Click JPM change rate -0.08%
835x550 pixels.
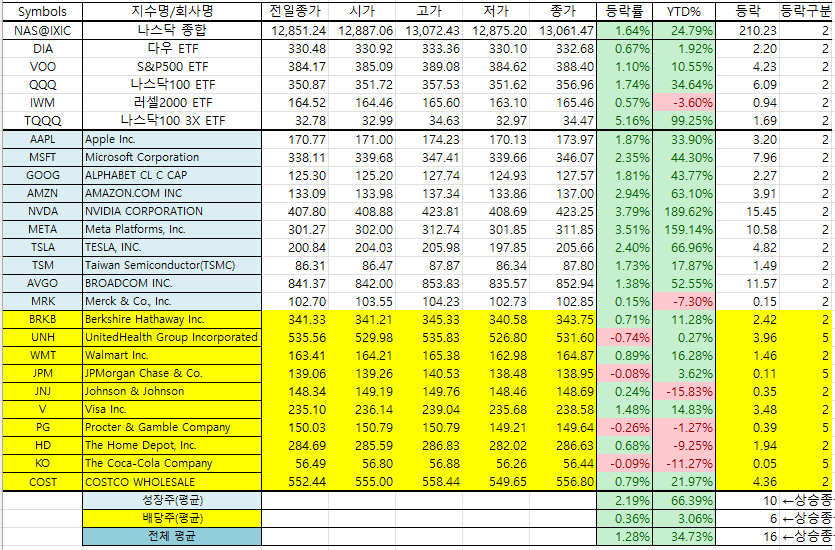click(624, 373)
